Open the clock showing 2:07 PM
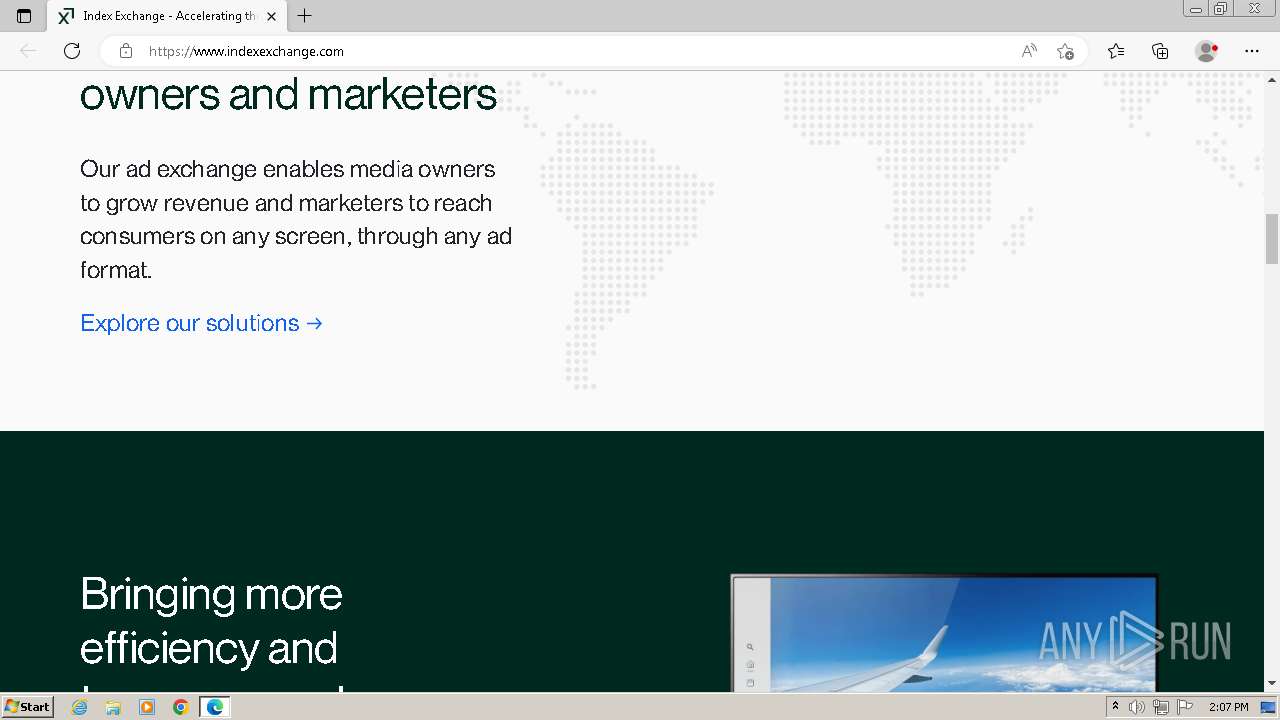This screenshot has width=1280, height=720. 1229,707
